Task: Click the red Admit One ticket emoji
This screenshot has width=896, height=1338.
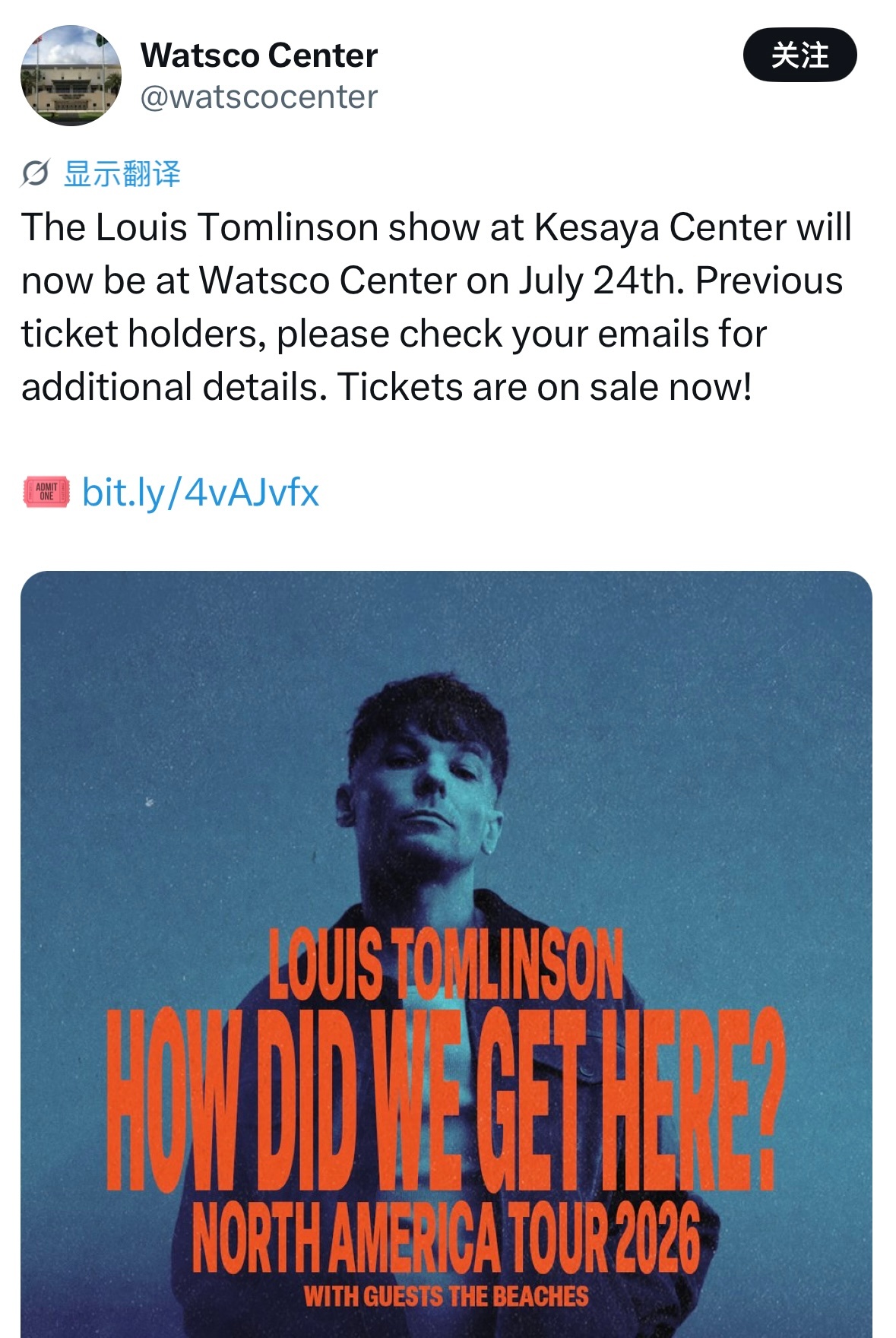Action: [x=46, y=492]
